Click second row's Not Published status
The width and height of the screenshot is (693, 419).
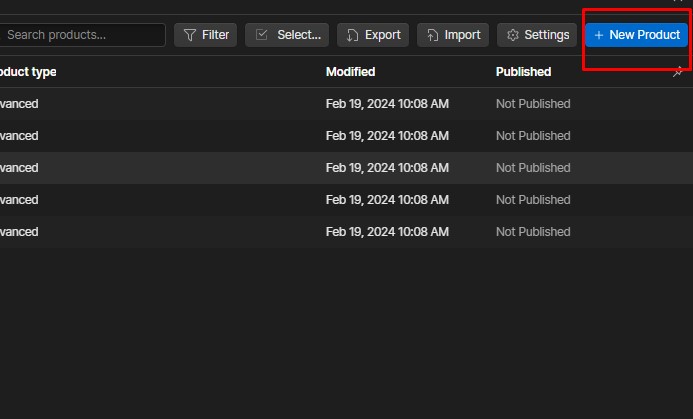533,136
